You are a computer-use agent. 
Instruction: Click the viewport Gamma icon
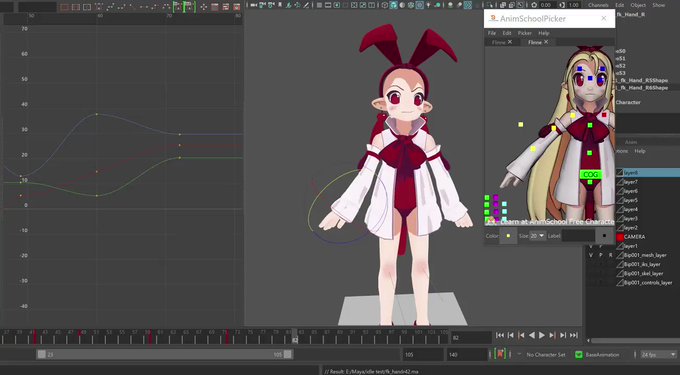(x=562, y=5)
